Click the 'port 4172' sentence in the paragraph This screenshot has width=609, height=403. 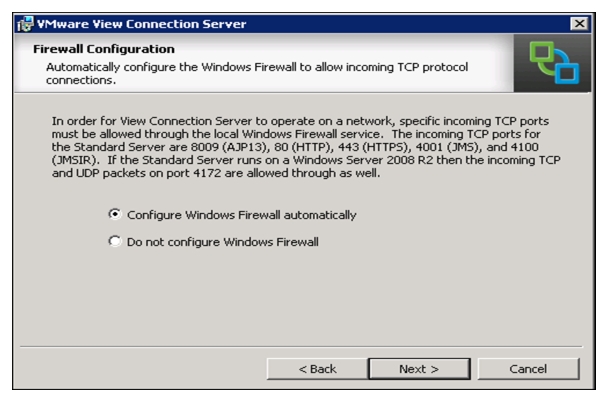[x=216, y=173]
